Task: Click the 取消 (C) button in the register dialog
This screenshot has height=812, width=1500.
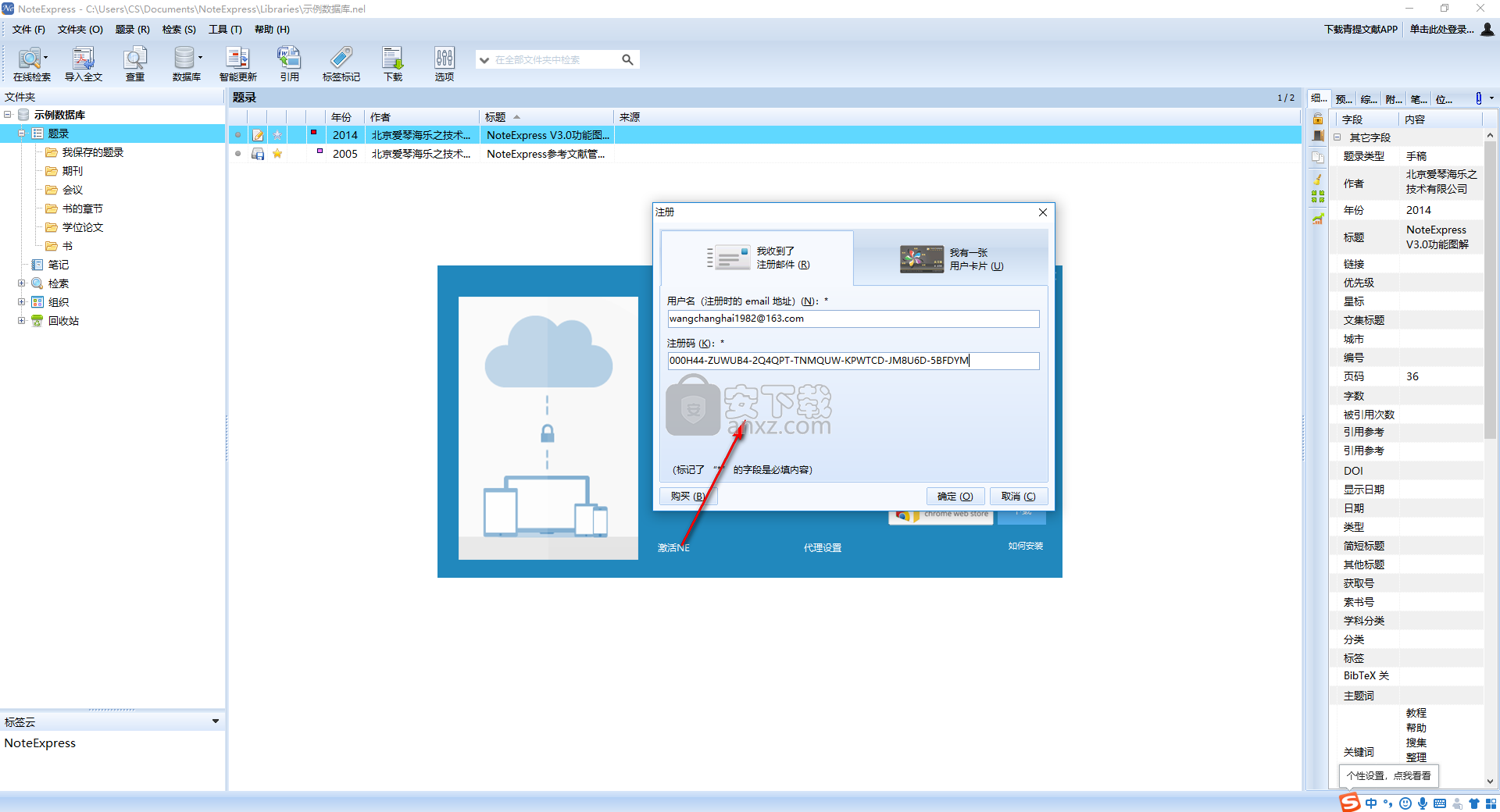Action: point(1018,497)
